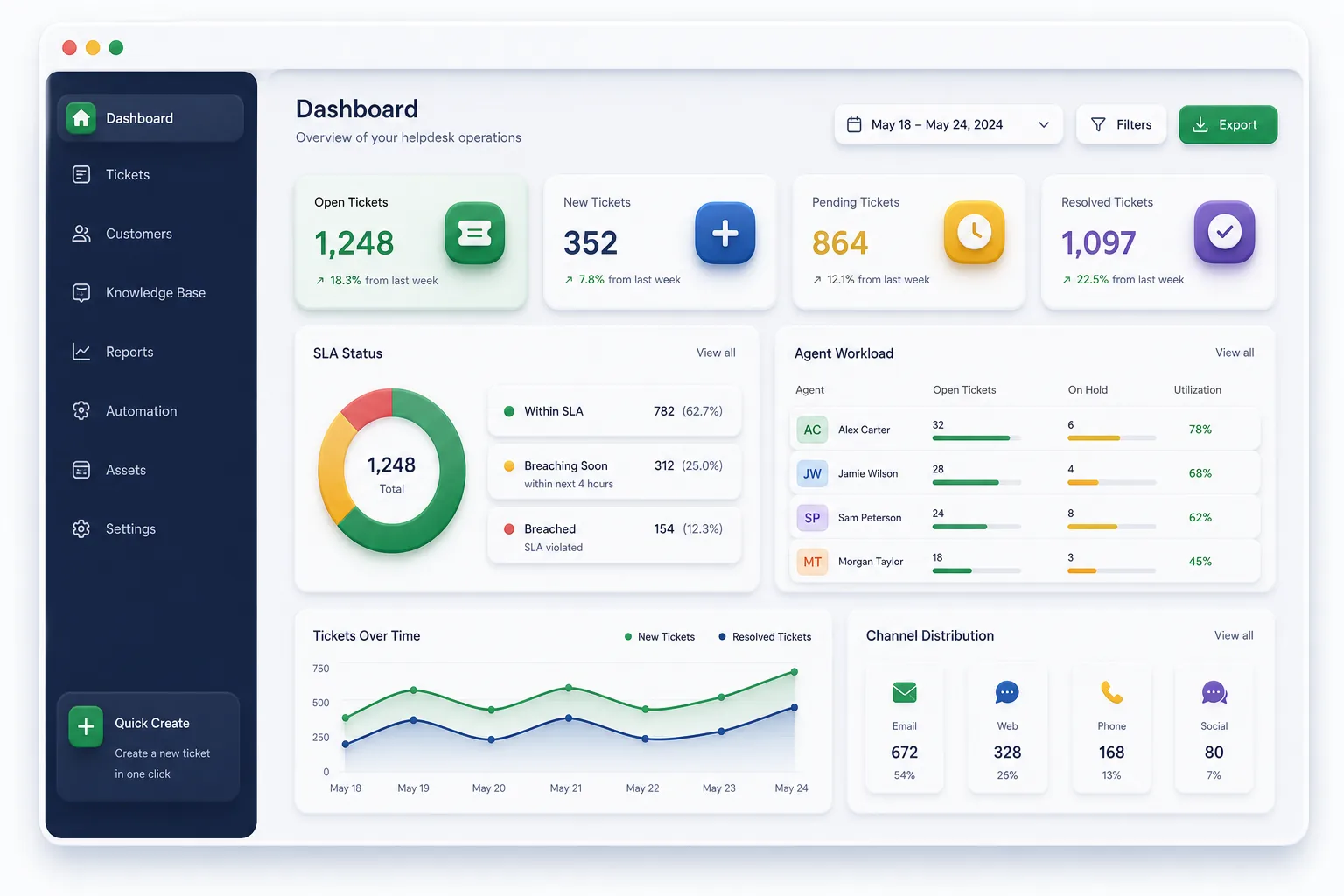Image resolution: width=1344 pixels, height=896 pixels.
Task: View all Channel Distribution entries
Action: [x=1234, y=635]
